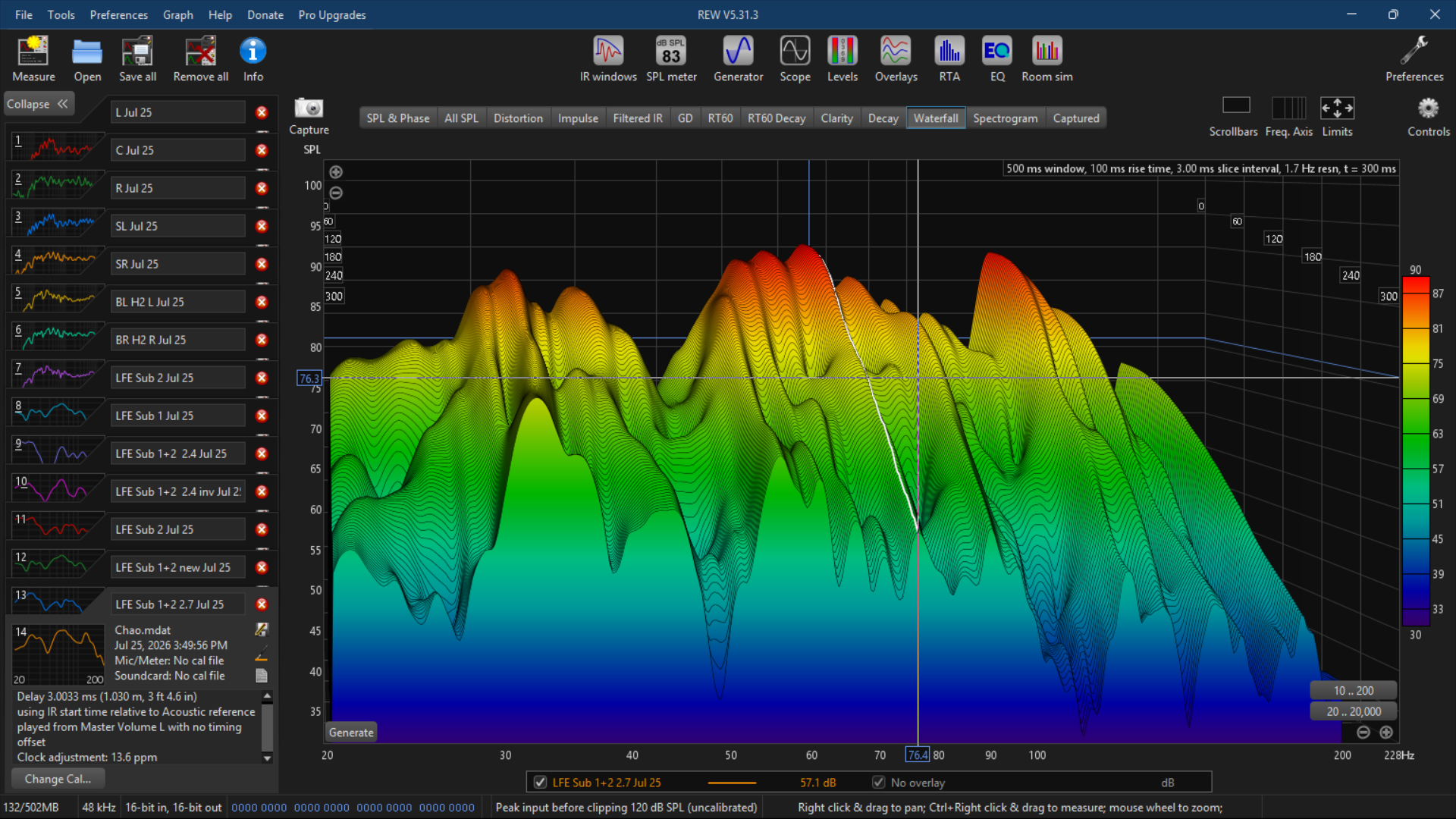The image size is (1456, 819).
Task: Zoom out vertical axis minus icon
Action: pos(336,193)
